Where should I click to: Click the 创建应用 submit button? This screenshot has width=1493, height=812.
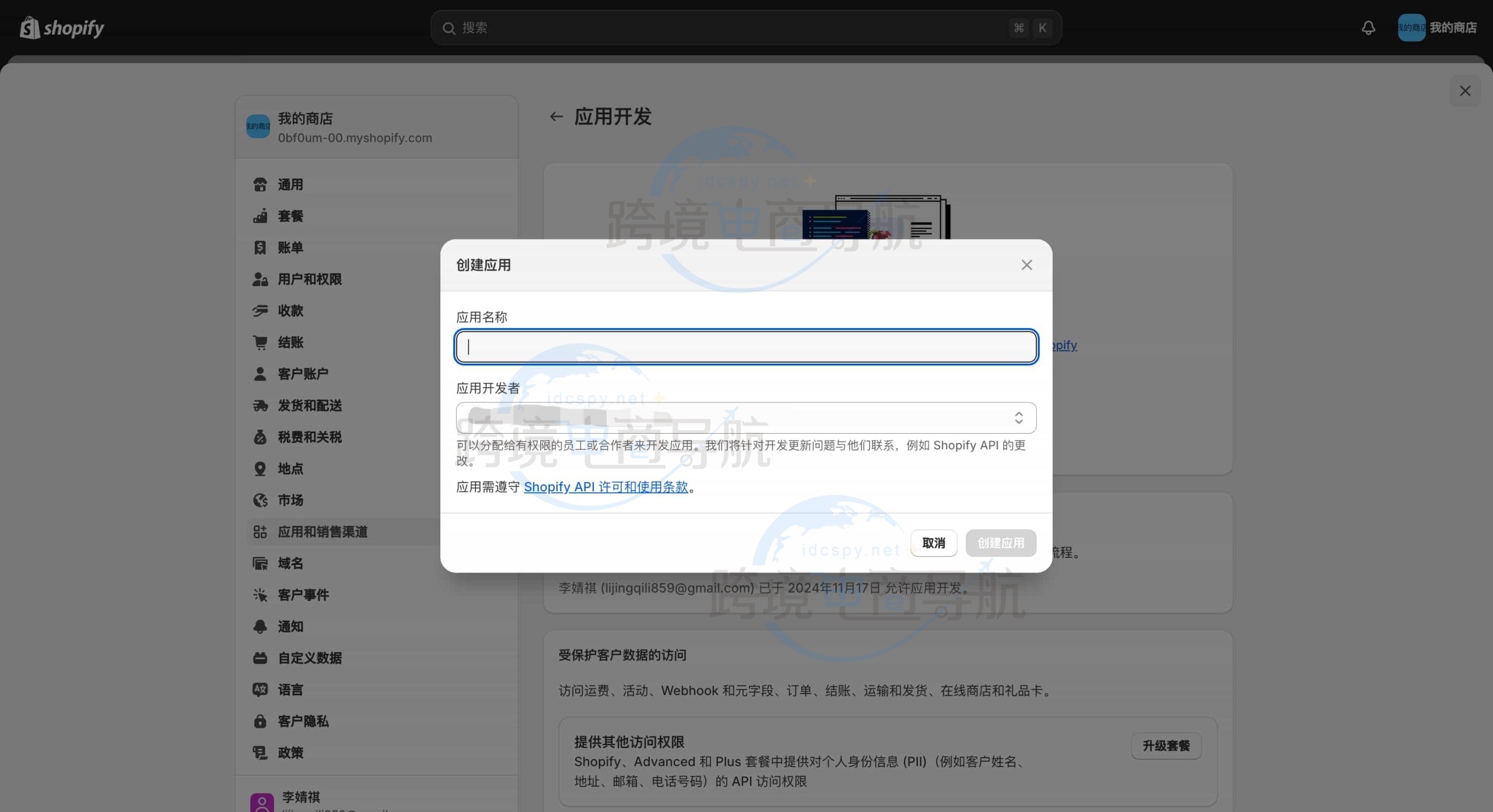1000,543
